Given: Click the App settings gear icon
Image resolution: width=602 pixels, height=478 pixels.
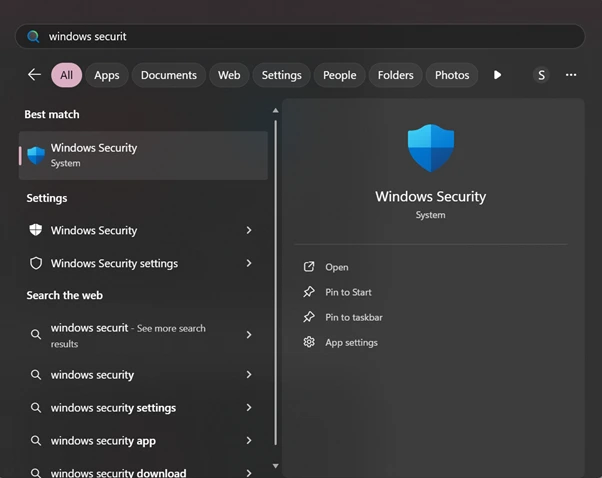Looking at the screenshot, I should point(309,342).
